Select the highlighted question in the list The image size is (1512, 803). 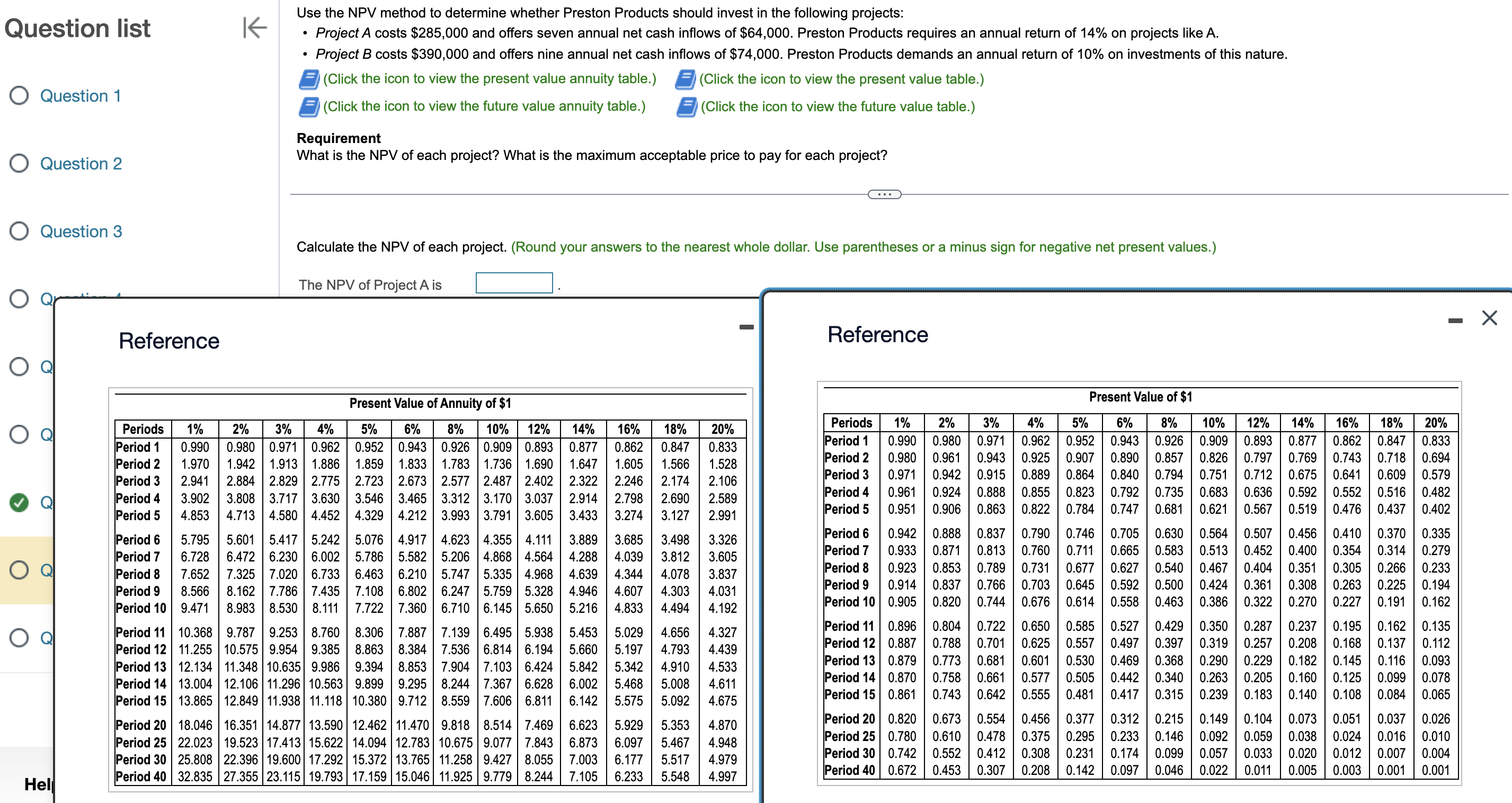[20, 569]
